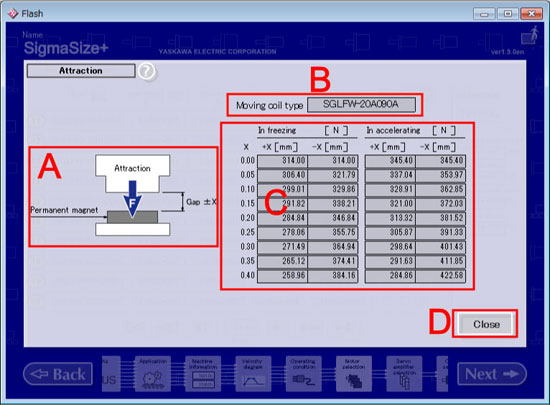Select freezing -X value 384.16
The image size is (550, 405).
[333, 276]
